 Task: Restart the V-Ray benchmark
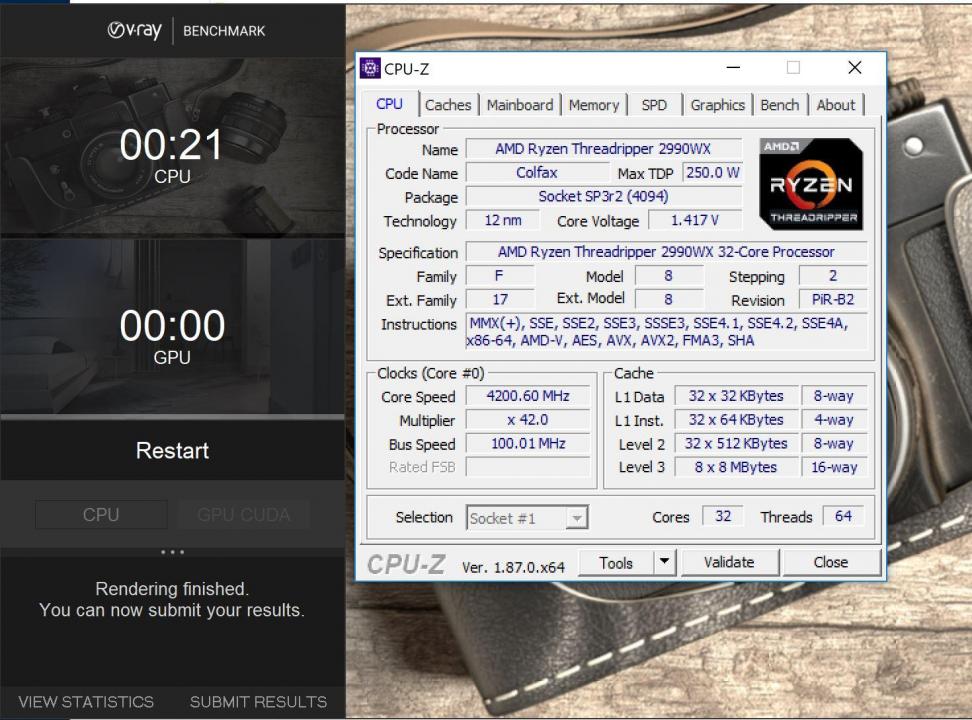coord(172,450)
